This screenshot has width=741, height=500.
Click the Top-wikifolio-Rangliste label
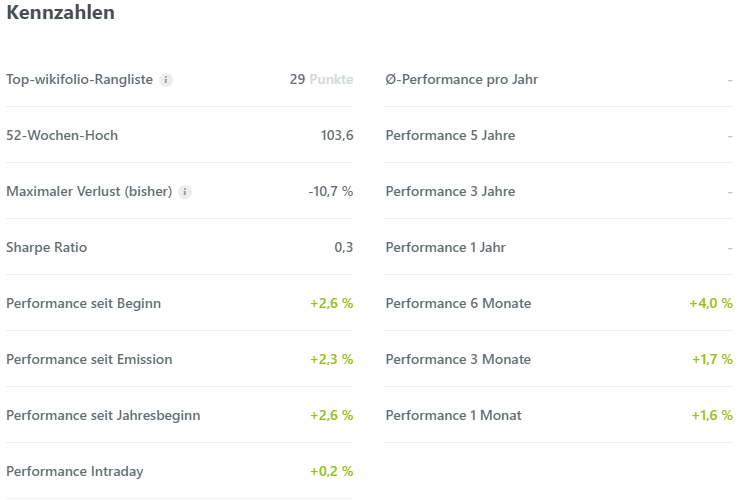click(79, 79)
